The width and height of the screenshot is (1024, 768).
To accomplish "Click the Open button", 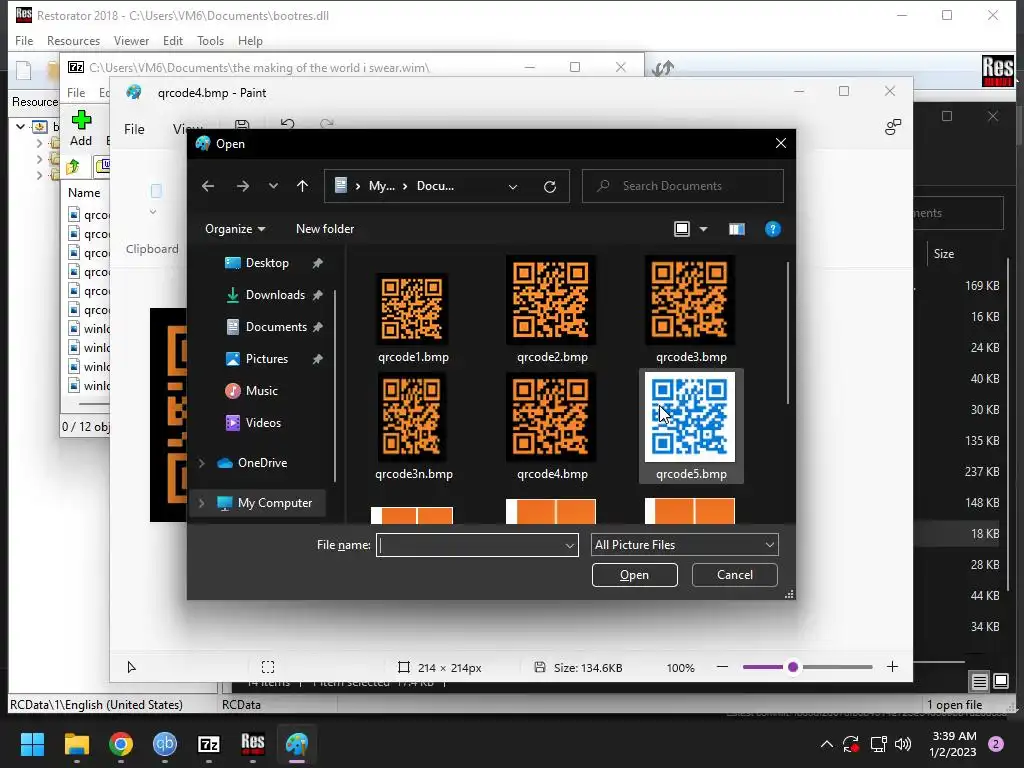I will (634, 575).
